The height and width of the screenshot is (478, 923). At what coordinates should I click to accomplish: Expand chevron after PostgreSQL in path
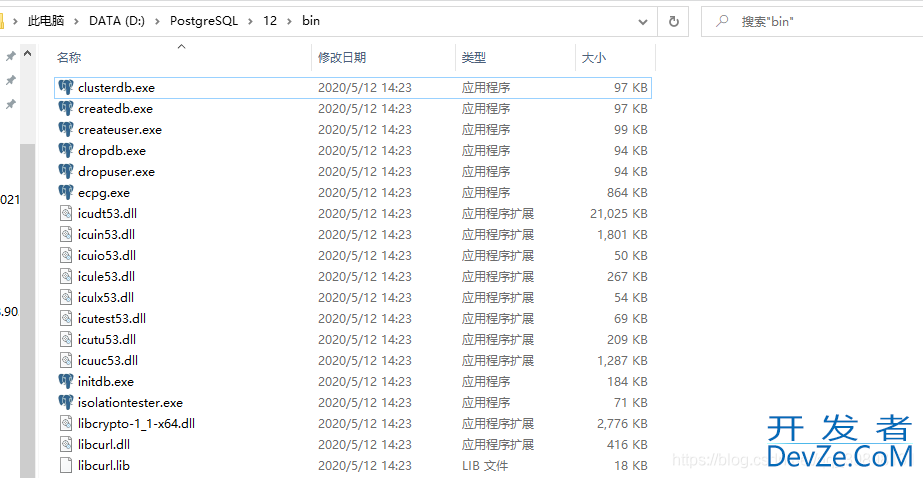pos(251,21)
